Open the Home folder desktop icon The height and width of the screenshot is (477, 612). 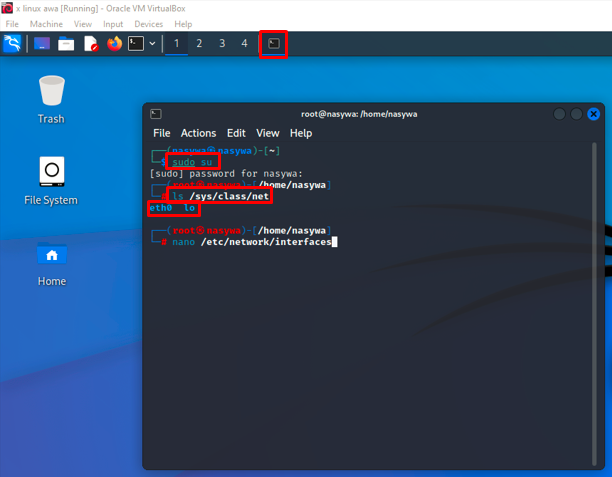pyautogui.click(x=52, y=264)
